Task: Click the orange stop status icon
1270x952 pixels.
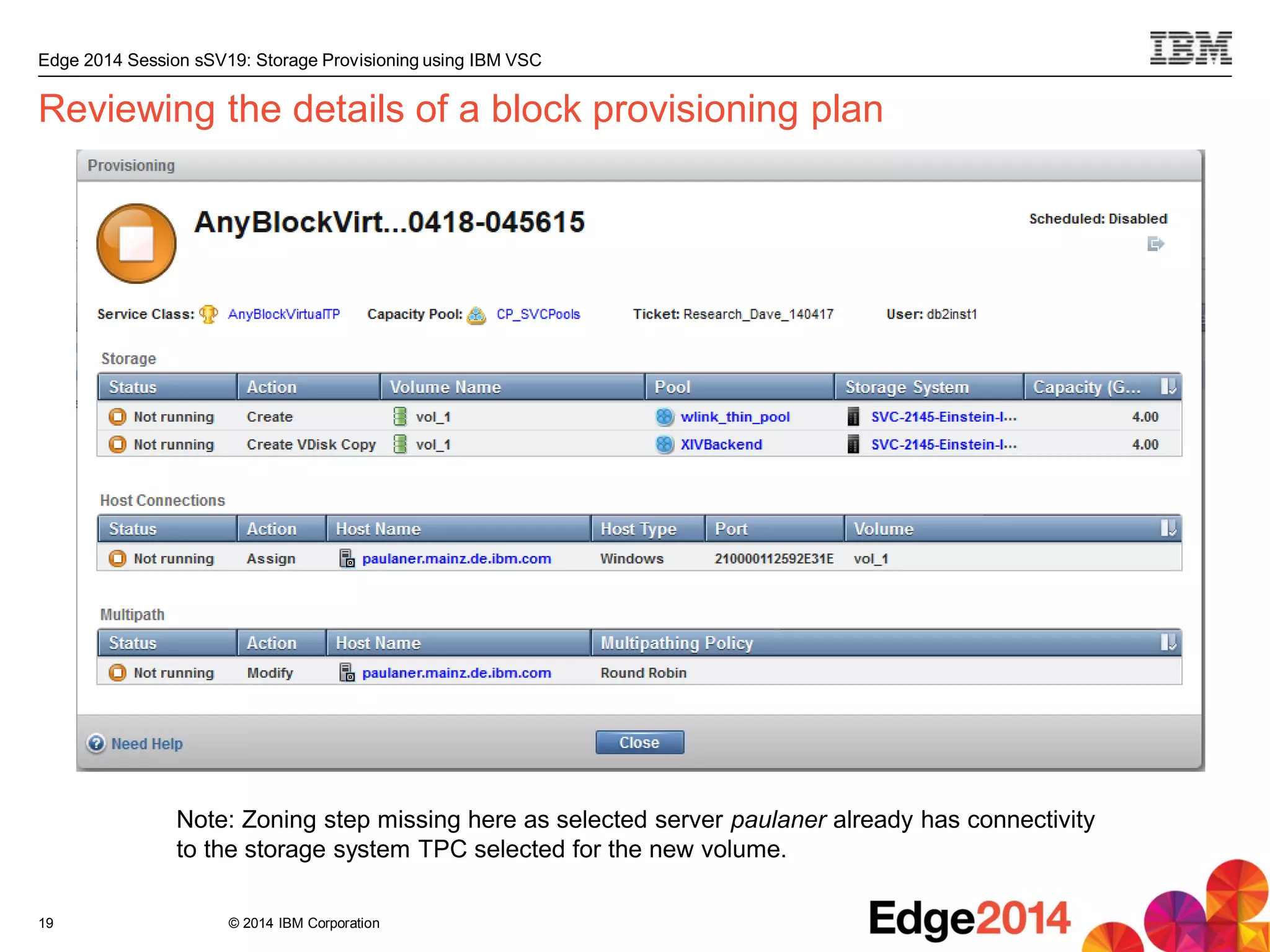Action: point(136,244)
